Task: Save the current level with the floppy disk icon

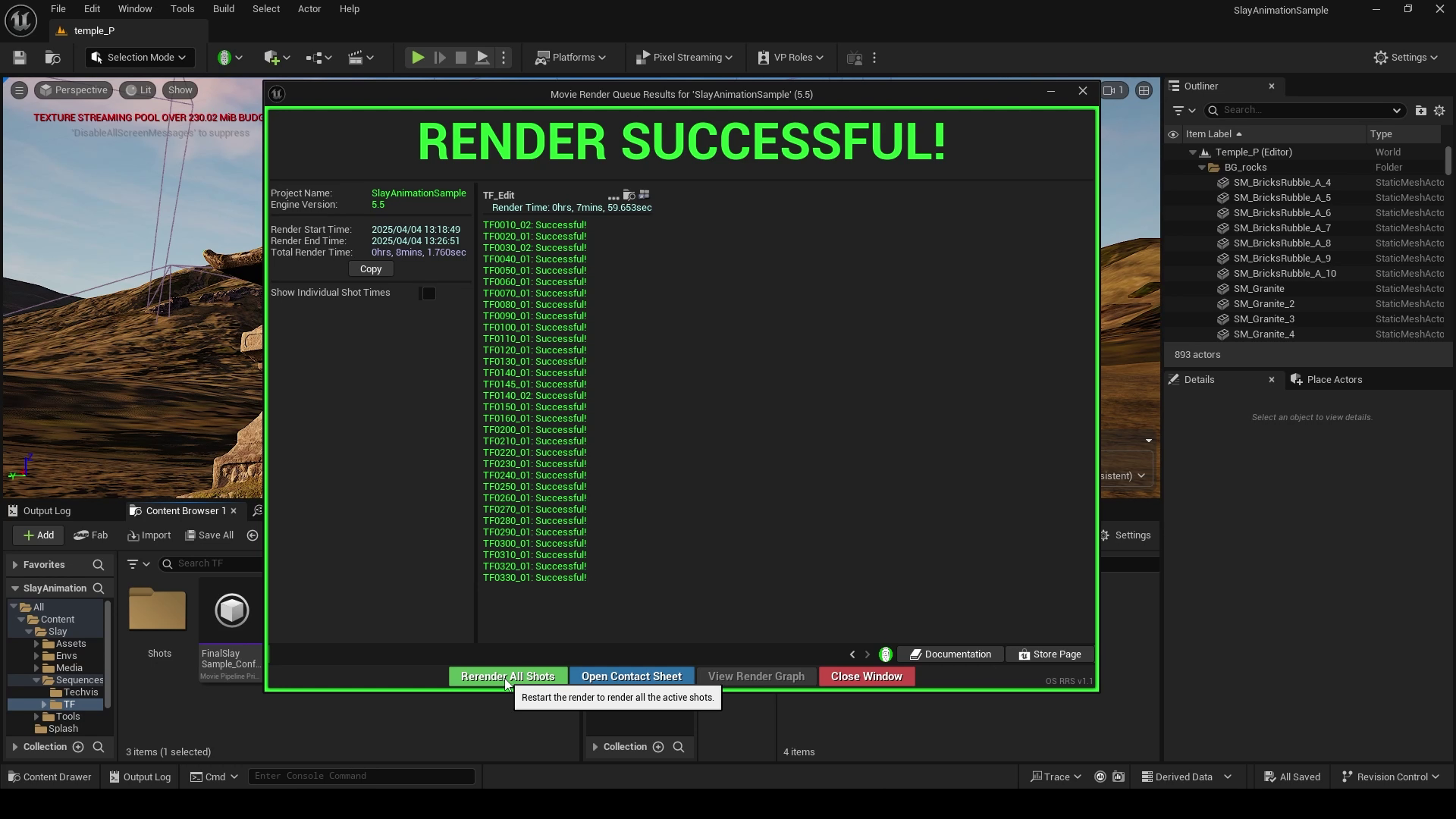Action: pos(20,58)
